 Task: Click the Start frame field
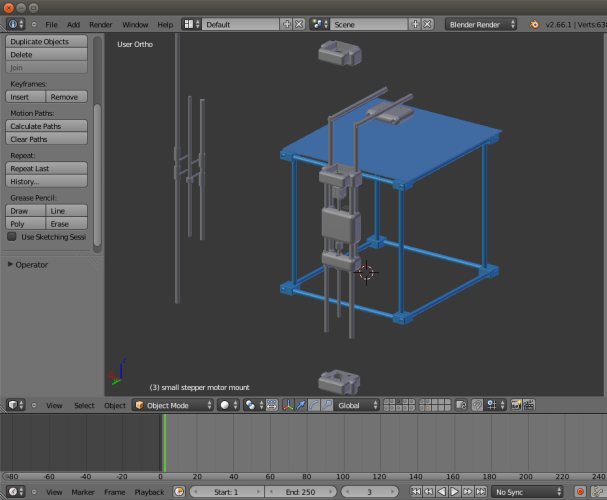click(226, 492)
